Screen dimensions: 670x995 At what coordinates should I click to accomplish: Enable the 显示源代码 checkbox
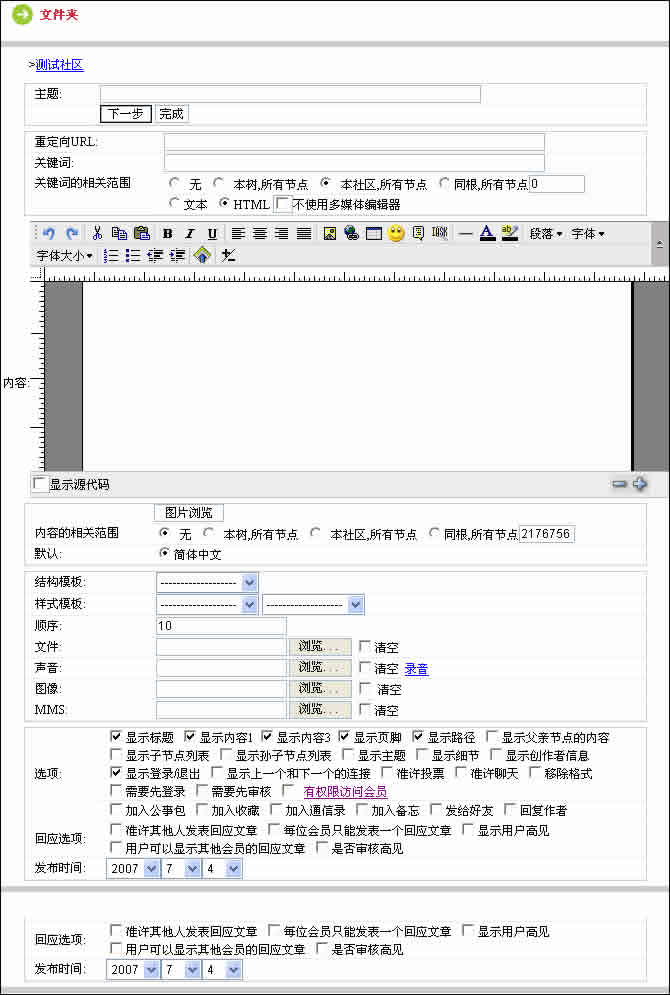point(40,484)
